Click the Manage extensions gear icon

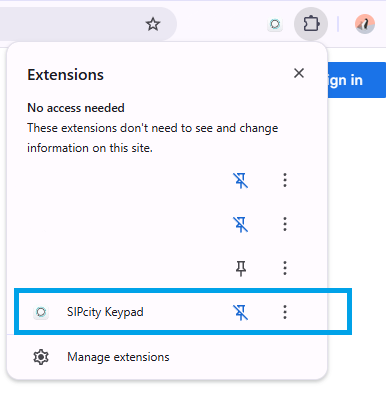(41, 357)
